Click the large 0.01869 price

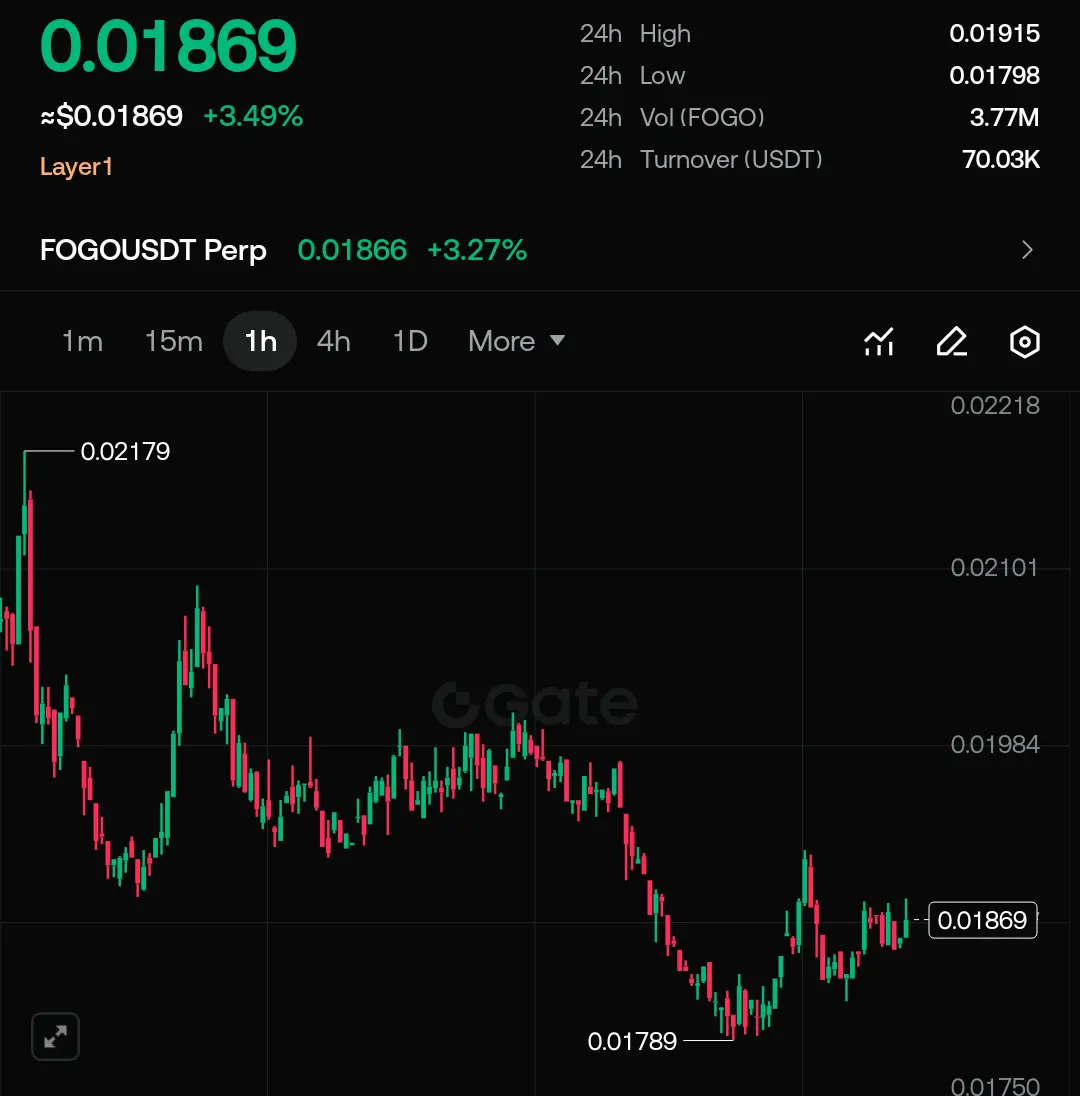click(x=168, y=46)
